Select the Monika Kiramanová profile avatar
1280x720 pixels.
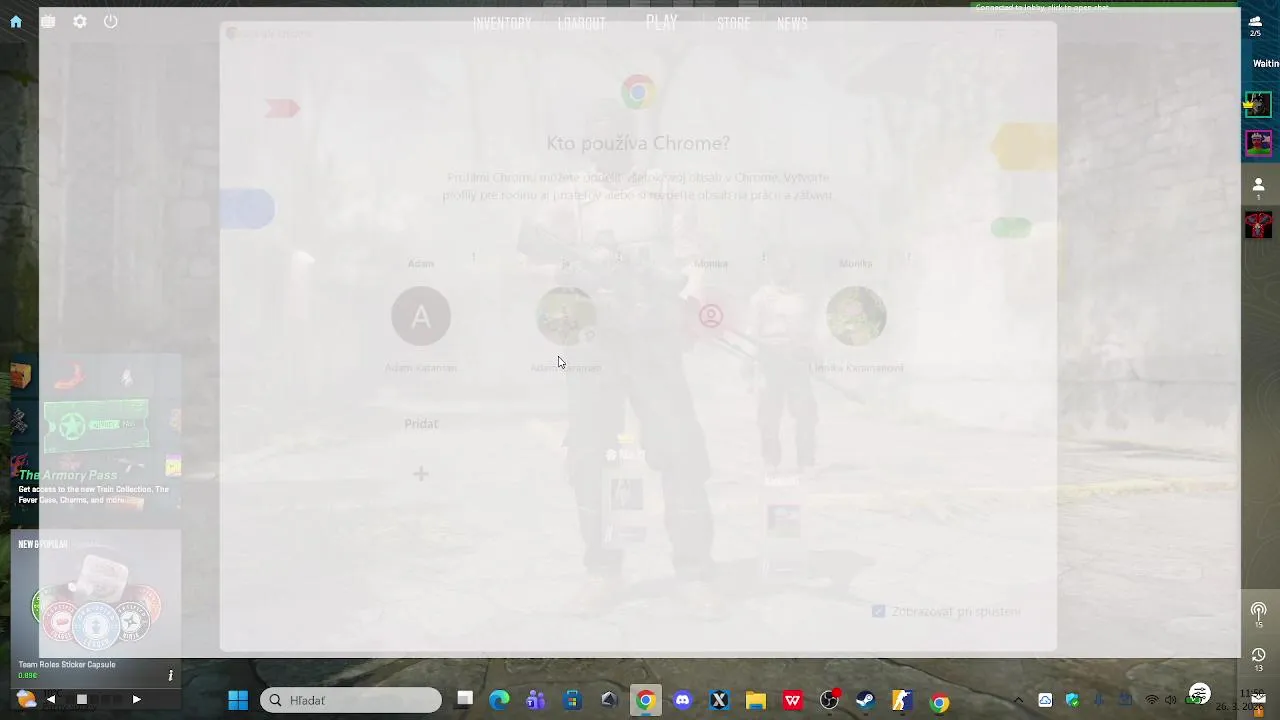[x=856, y=316]
